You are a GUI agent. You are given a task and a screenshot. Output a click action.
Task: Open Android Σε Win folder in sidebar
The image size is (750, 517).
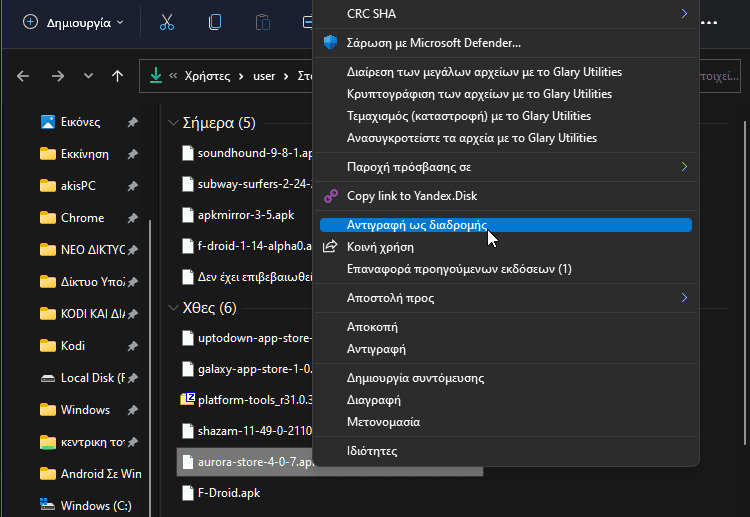coord(90,473)
